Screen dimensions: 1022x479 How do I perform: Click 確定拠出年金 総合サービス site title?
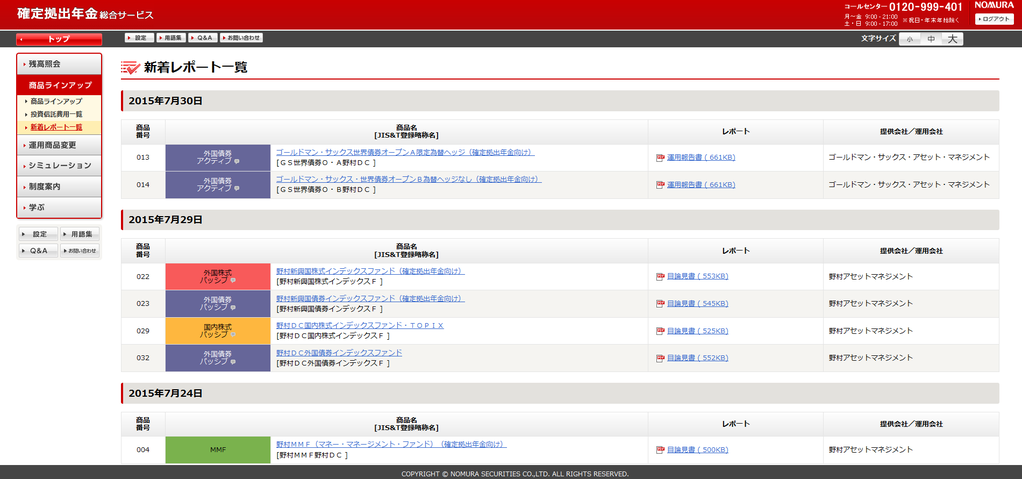tap(85, 14)
